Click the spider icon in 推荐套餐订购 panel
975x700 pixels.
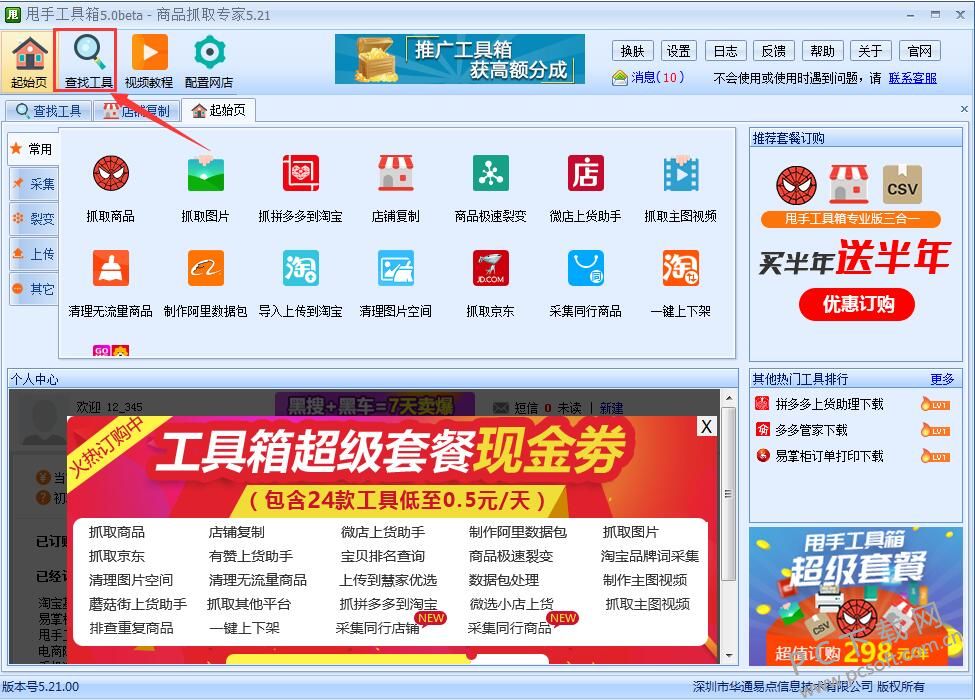tap(796, 185)
